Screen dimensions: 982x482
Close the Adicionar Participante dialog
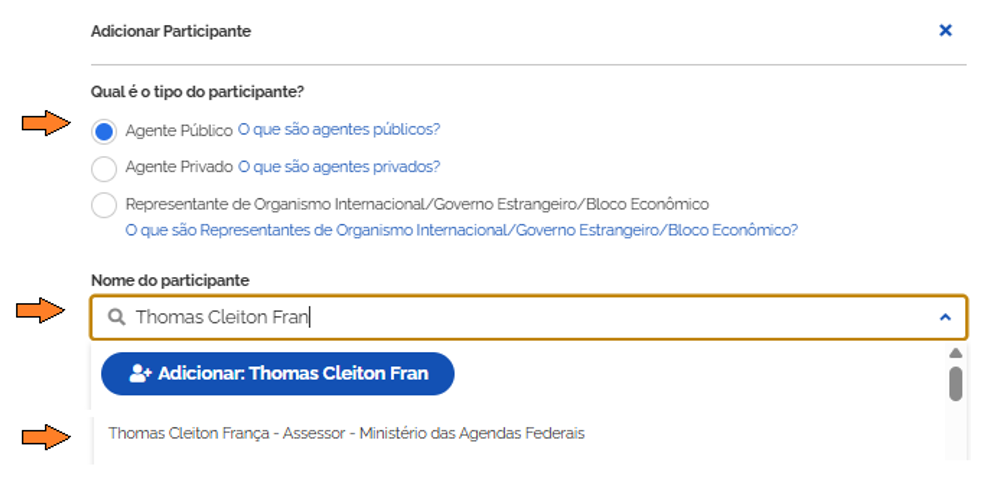[945, 31]
